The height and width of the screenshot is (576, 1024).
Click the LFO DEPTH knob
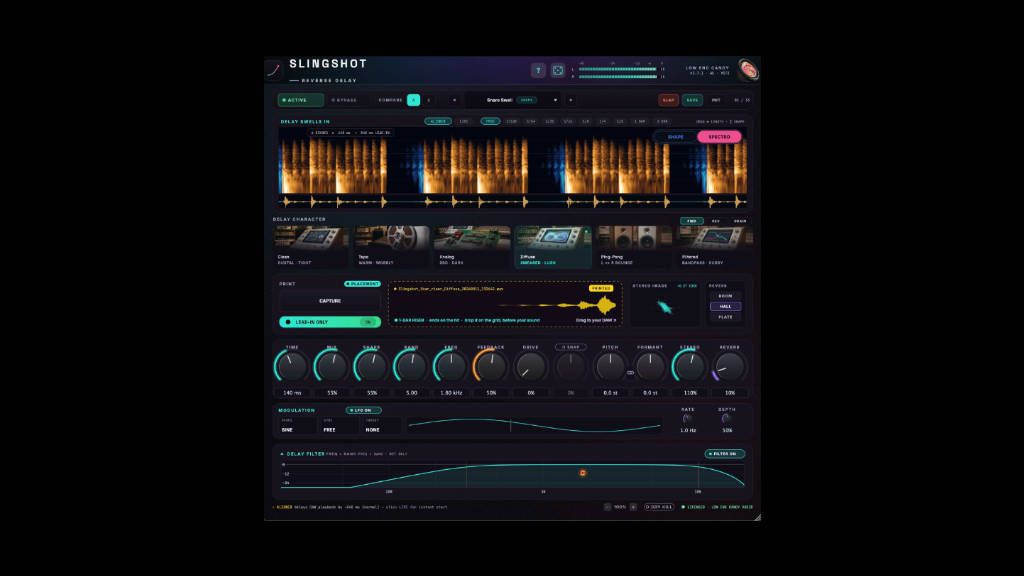coord(726,419)
